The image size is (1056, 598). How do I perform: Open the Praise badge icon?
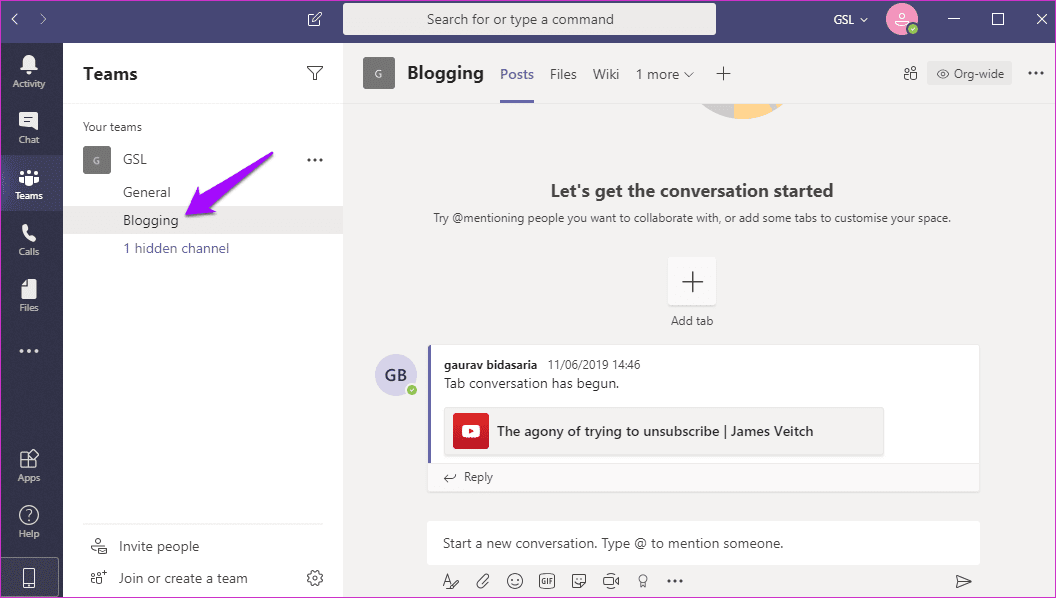(643, 580)
